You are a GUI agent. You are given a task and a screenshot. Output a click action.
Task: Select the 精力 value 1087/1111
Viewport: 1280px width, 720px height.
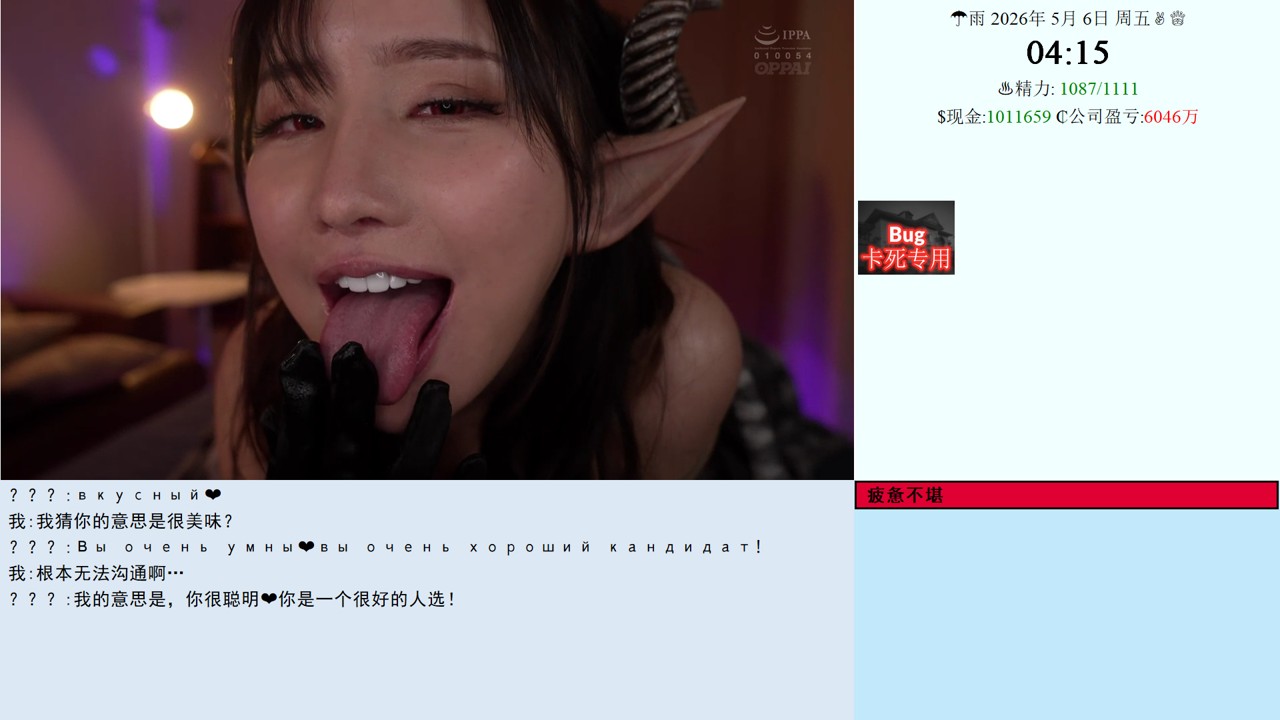(1098, 89)
